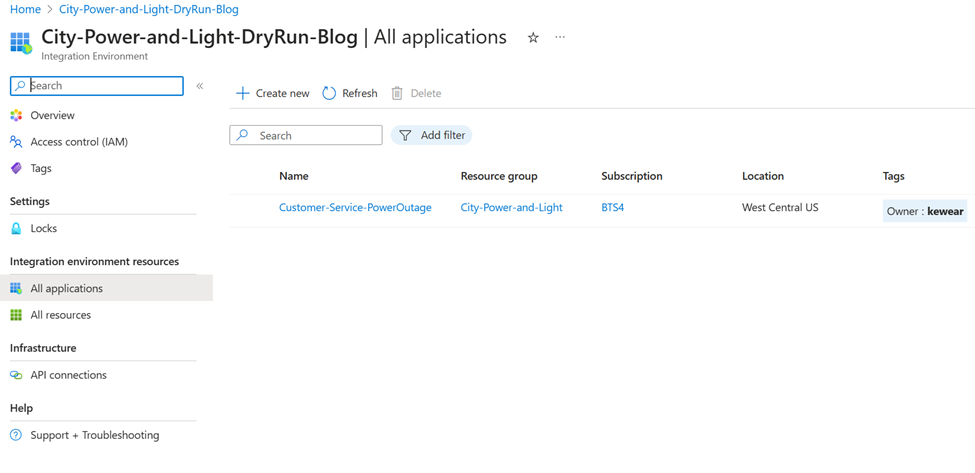Click the Access control people icon
975x473 pixels.
point(16,142)
